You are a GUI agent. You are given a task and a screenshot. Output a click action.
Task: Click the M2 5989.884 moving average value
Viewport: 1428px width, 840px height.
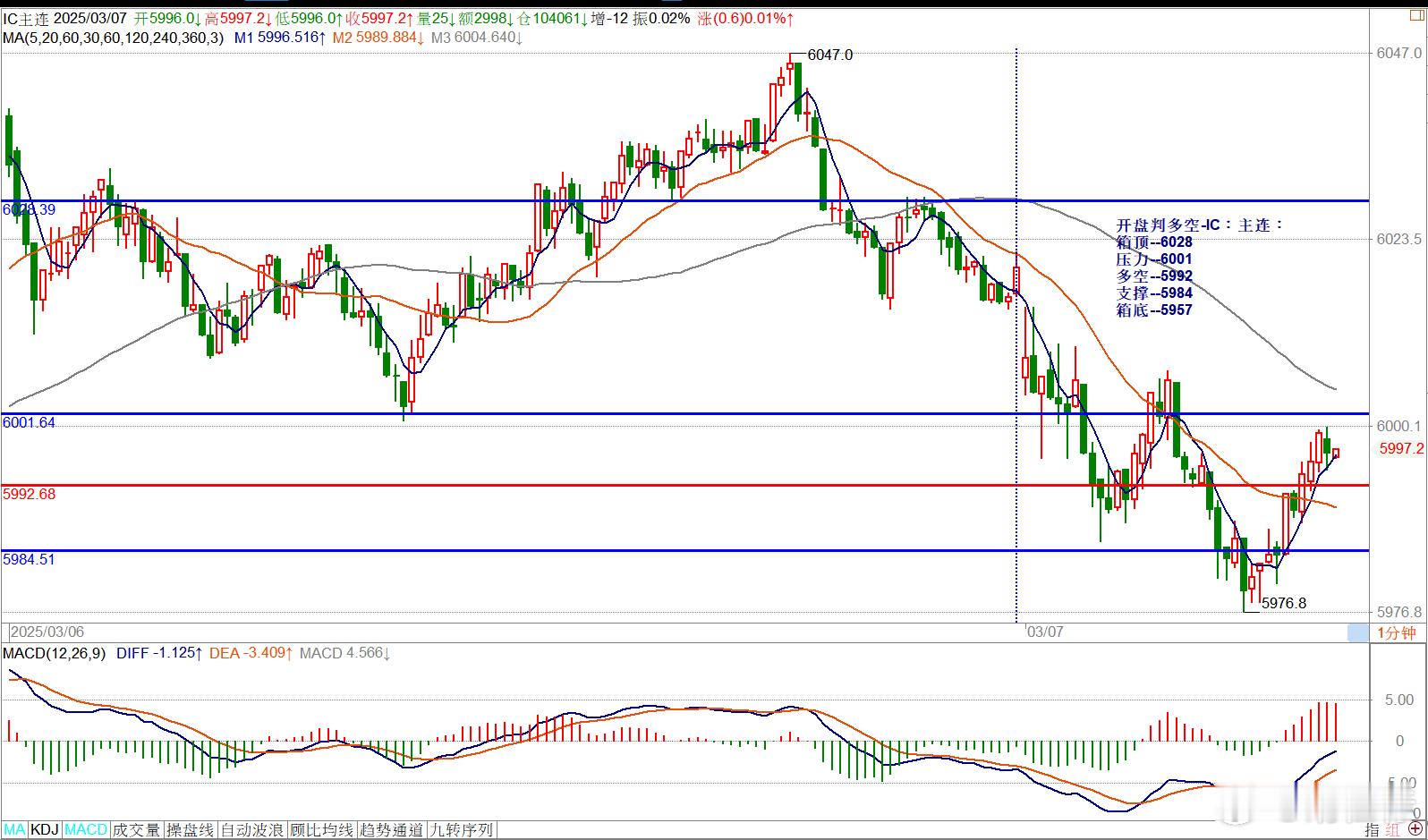[x=378, y=38]
